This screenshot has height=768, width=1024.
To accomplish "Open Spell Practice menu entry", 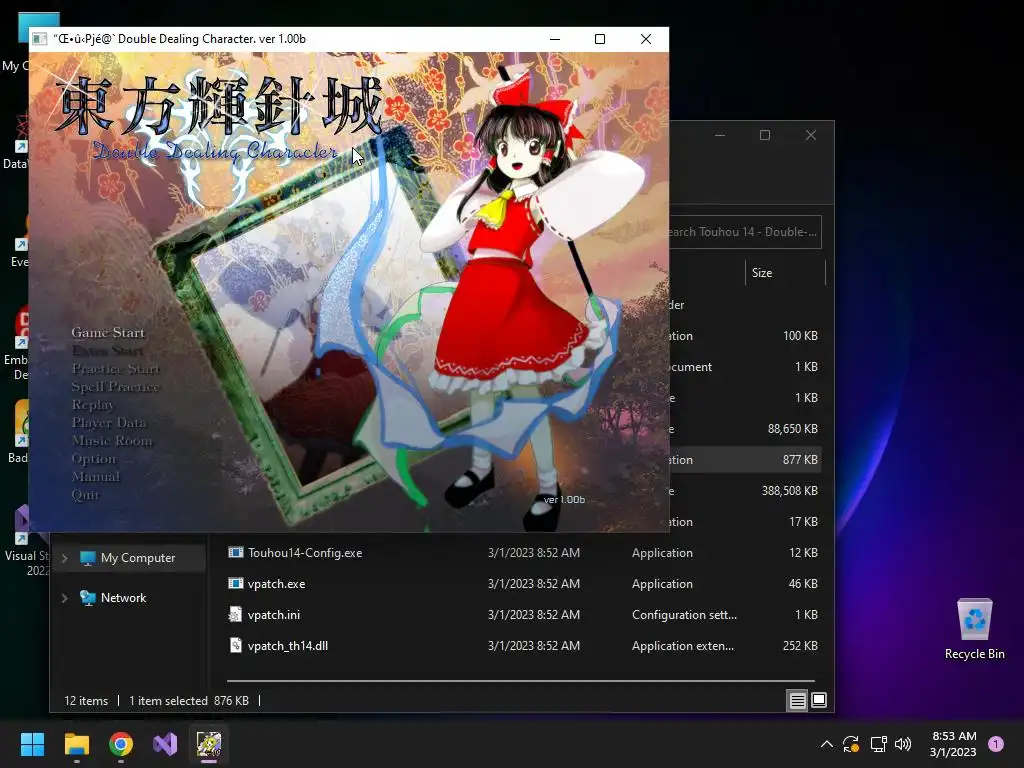I will 115,387.
